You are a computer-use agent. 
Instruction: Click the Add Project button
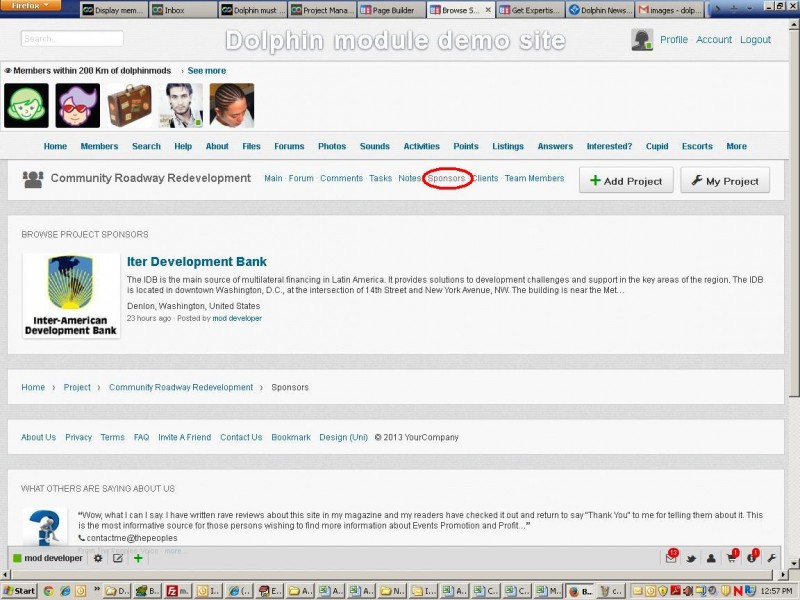click(x=626, y=181)
